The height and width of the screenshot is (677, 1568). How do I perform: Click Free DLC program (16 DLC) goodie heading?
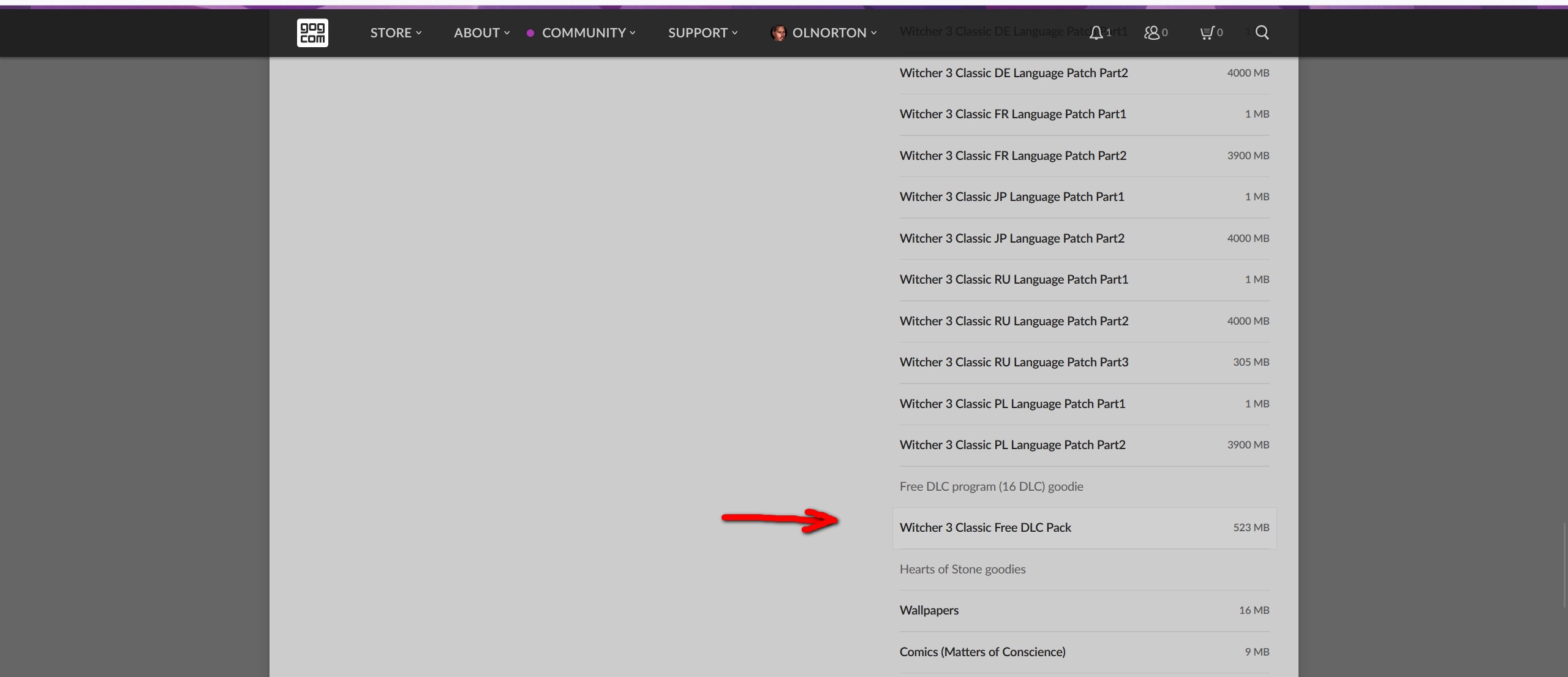991,486
